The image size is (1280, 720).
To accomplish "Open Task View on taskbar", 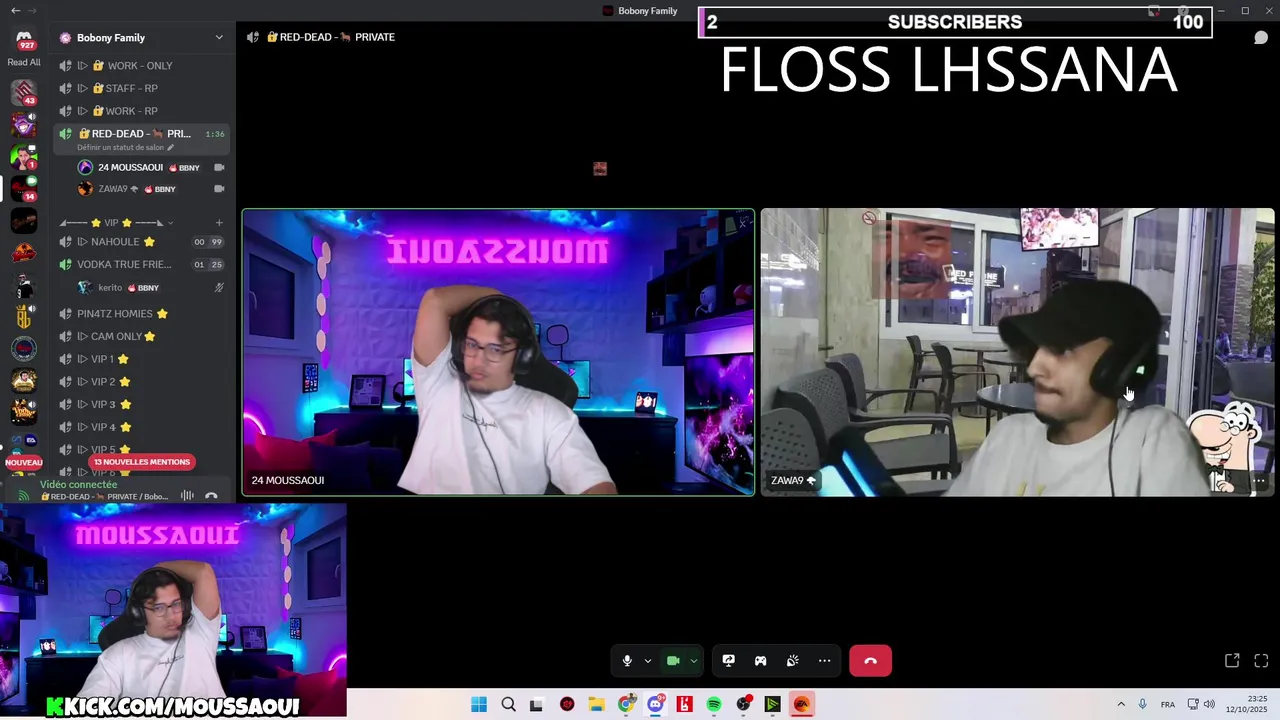I will (537, 705).
